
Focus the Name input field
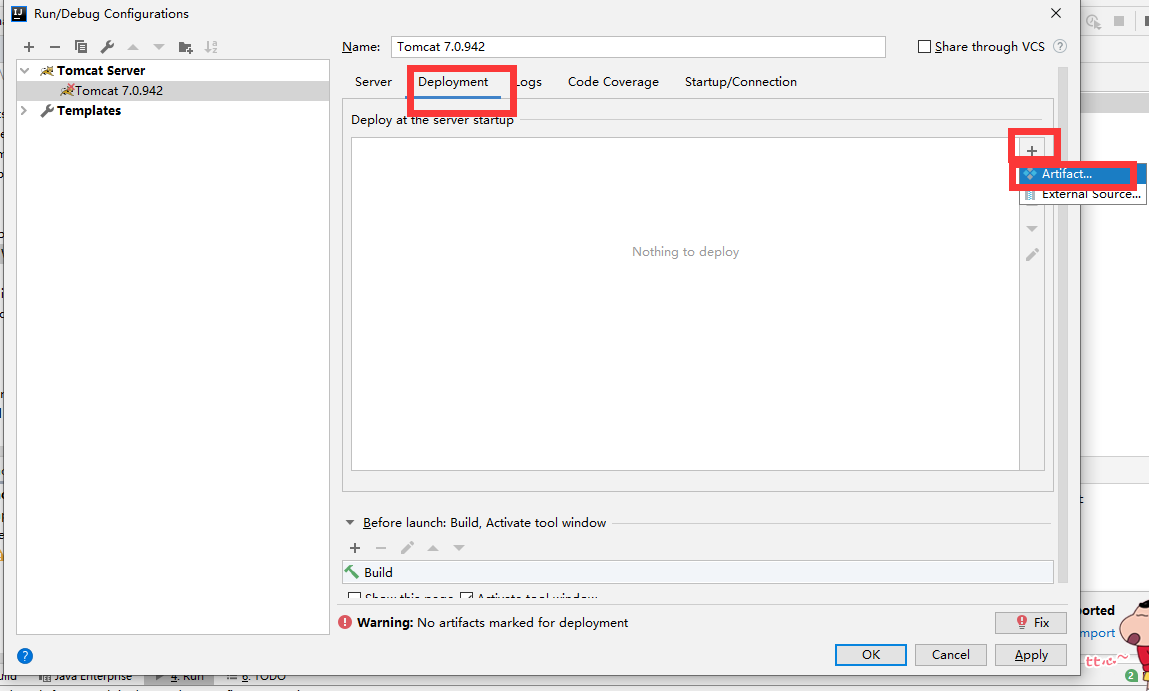point(638,47)
